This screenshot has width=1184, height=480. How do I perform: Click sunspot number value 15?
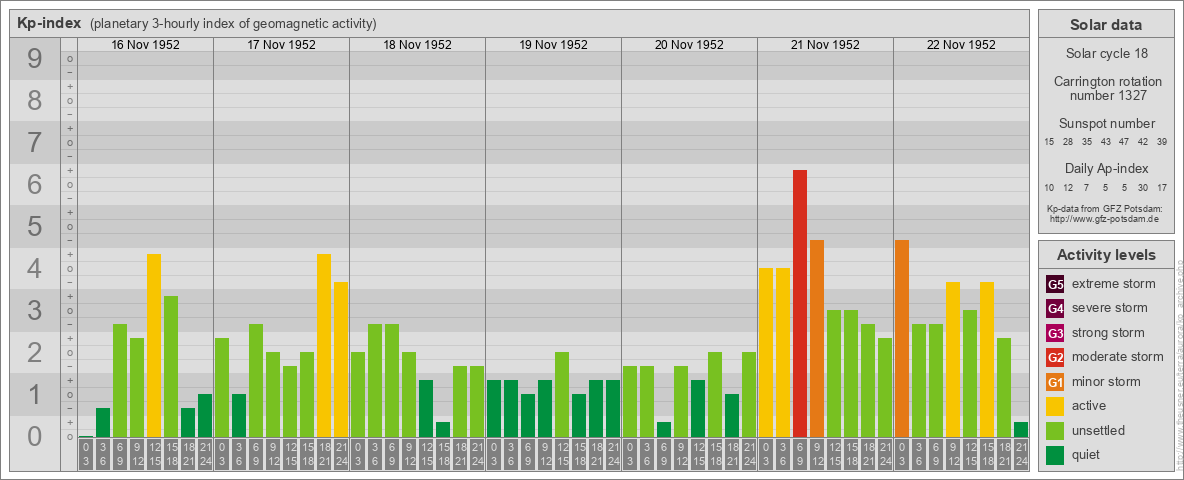click(x=1050, y=142)
